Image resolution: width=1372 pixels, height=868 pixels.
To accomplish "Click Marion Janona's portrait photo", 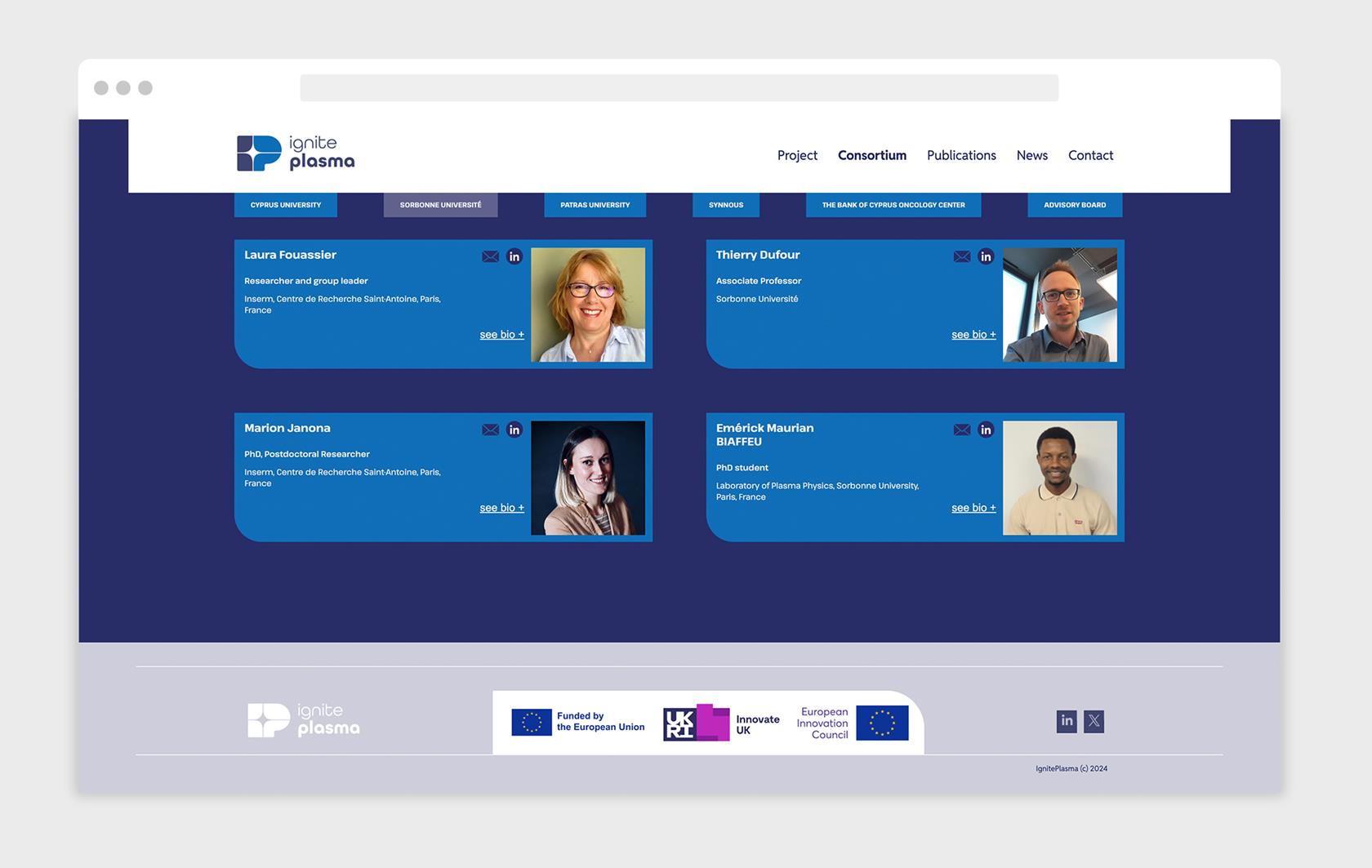I will click(x=588, y=478).
